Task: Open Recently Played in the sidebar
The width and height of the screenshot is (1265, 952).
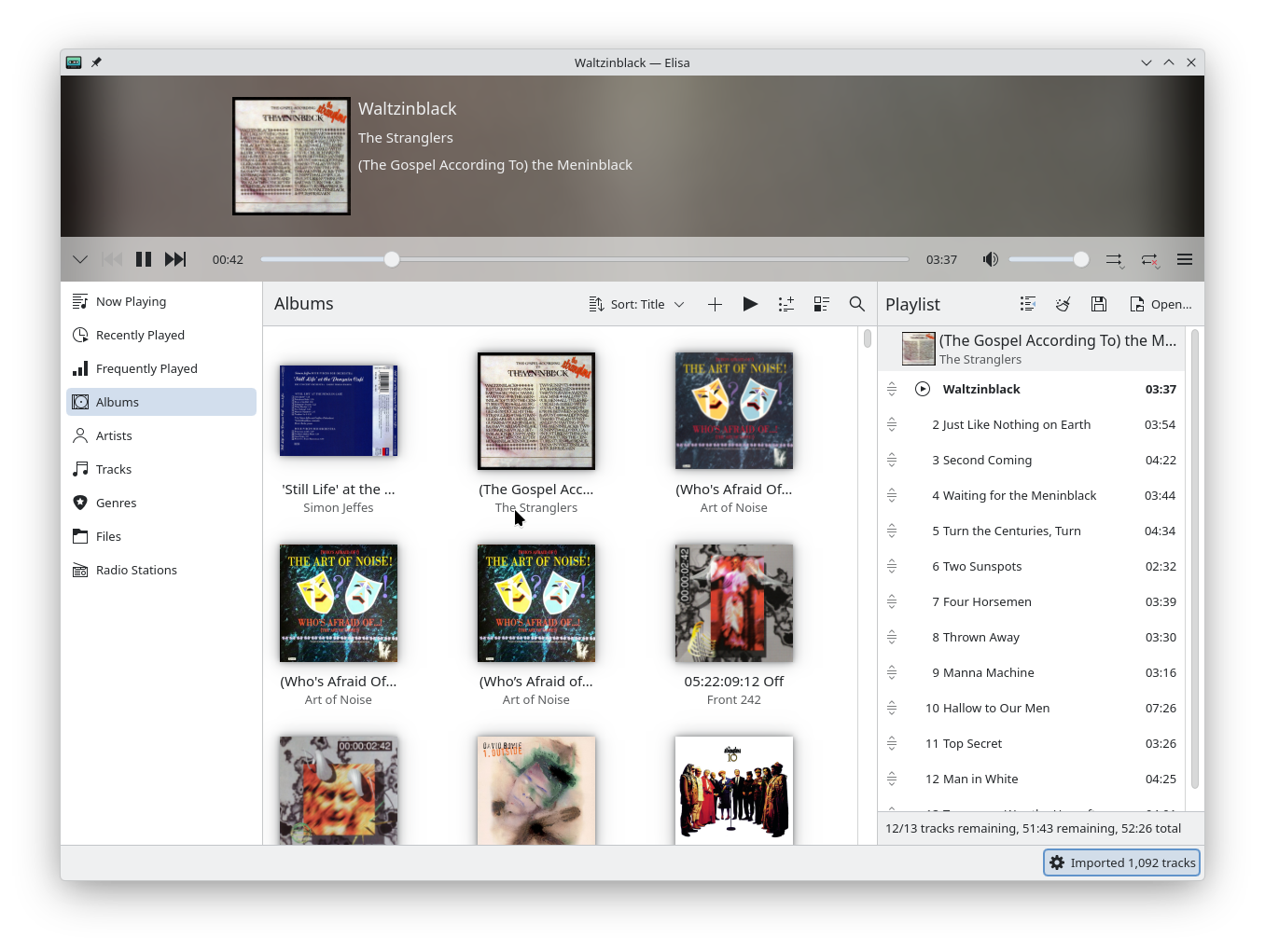Action: [x=161, y=335]
